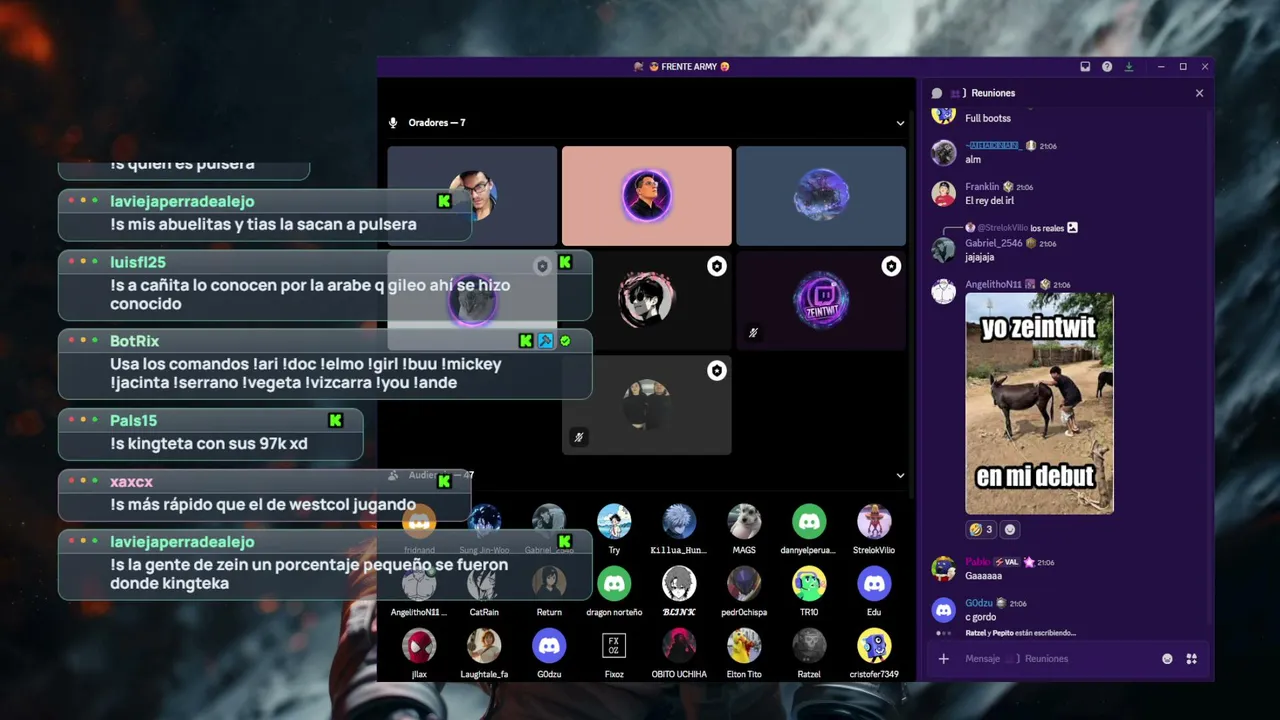Click G0dzu's Discord avatar in chat
1280x720 pixels.
tap(944, 610)
